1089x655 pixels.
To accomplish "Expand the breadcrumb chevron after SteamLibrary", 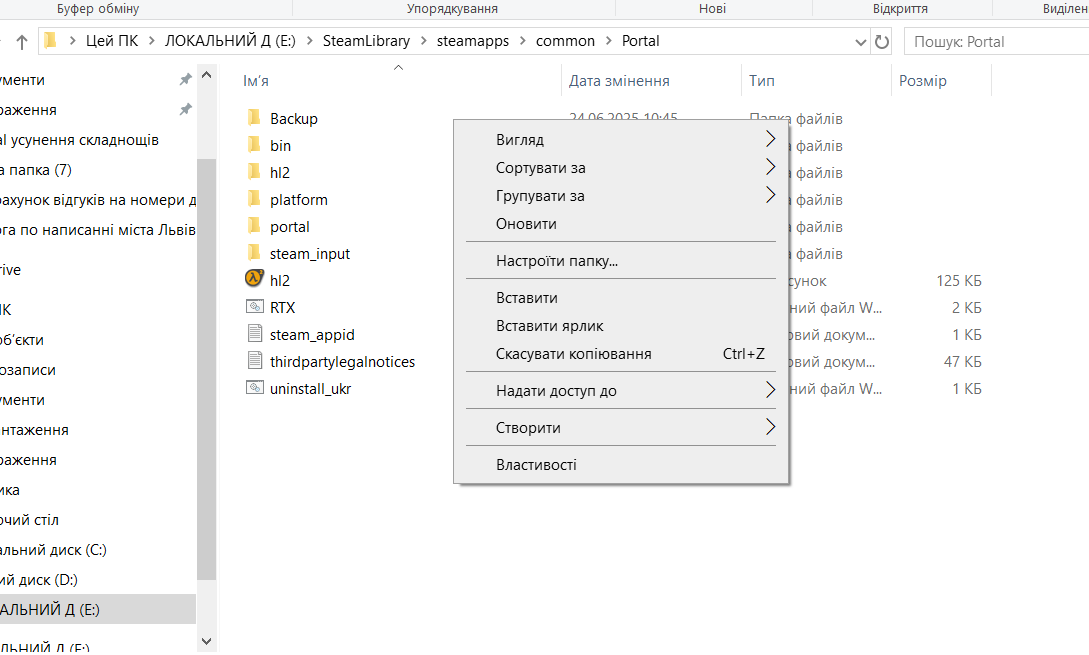I will pyautogui.click(x=424, y=41).
